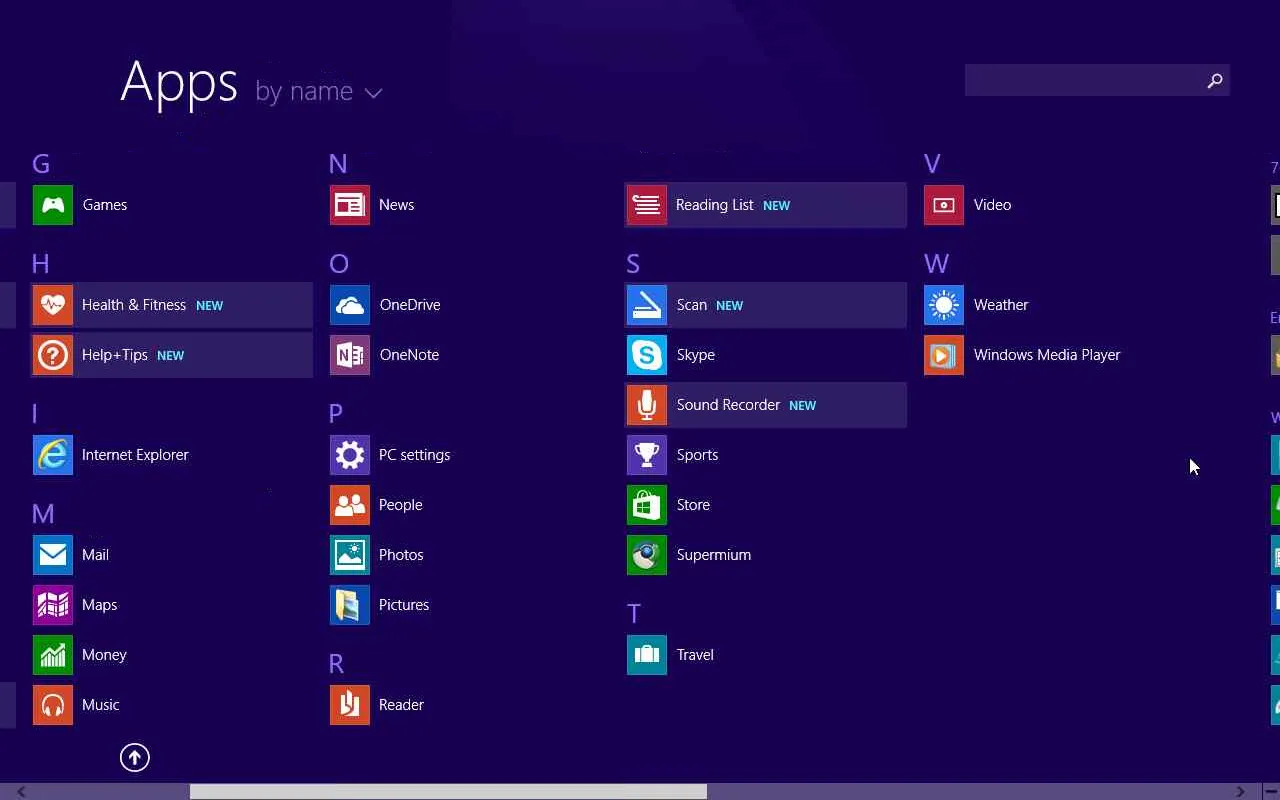Open the Help+Tips question mark icon
This screenshot has height=800, width=1280.
53,355
